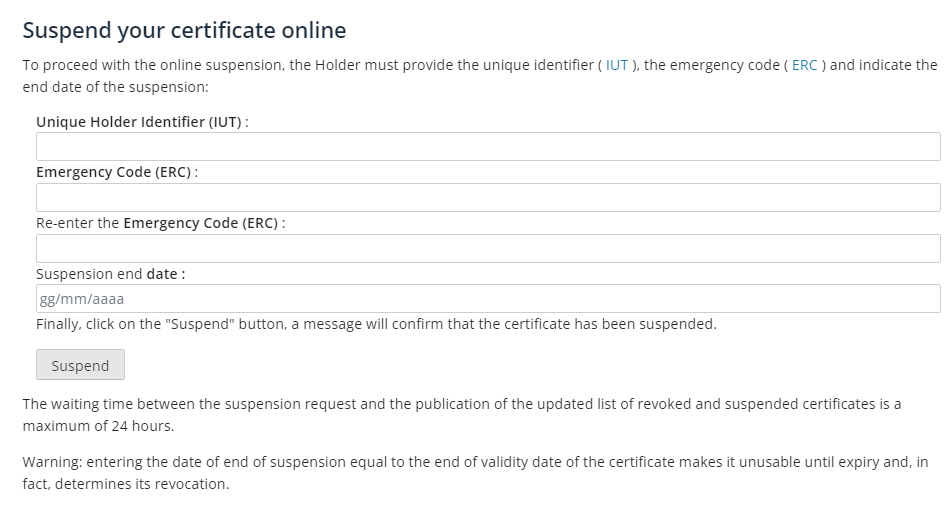Click the 'Suspension end date' label

[x=110, y=274]
